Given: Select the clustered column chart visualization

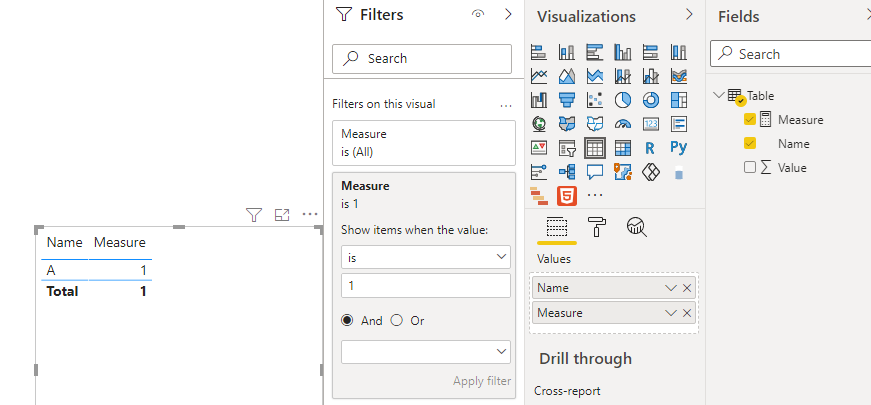Looking at the screenshot, I should pos(623,52).
